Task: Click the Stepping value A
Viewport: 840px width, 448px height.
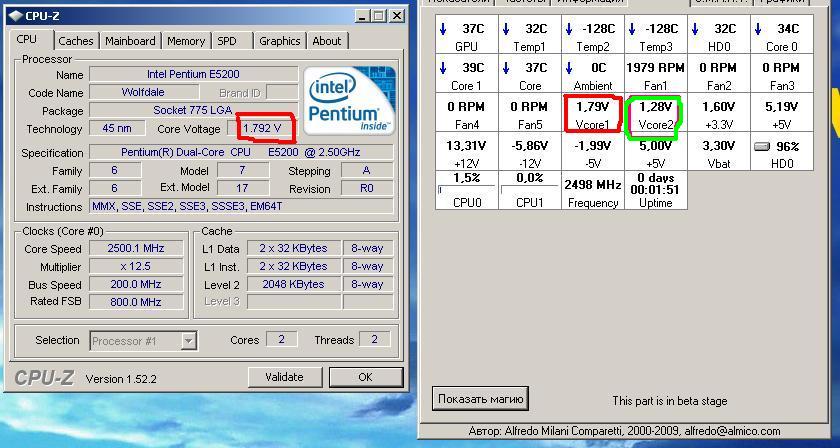Action: coord(367,170)
